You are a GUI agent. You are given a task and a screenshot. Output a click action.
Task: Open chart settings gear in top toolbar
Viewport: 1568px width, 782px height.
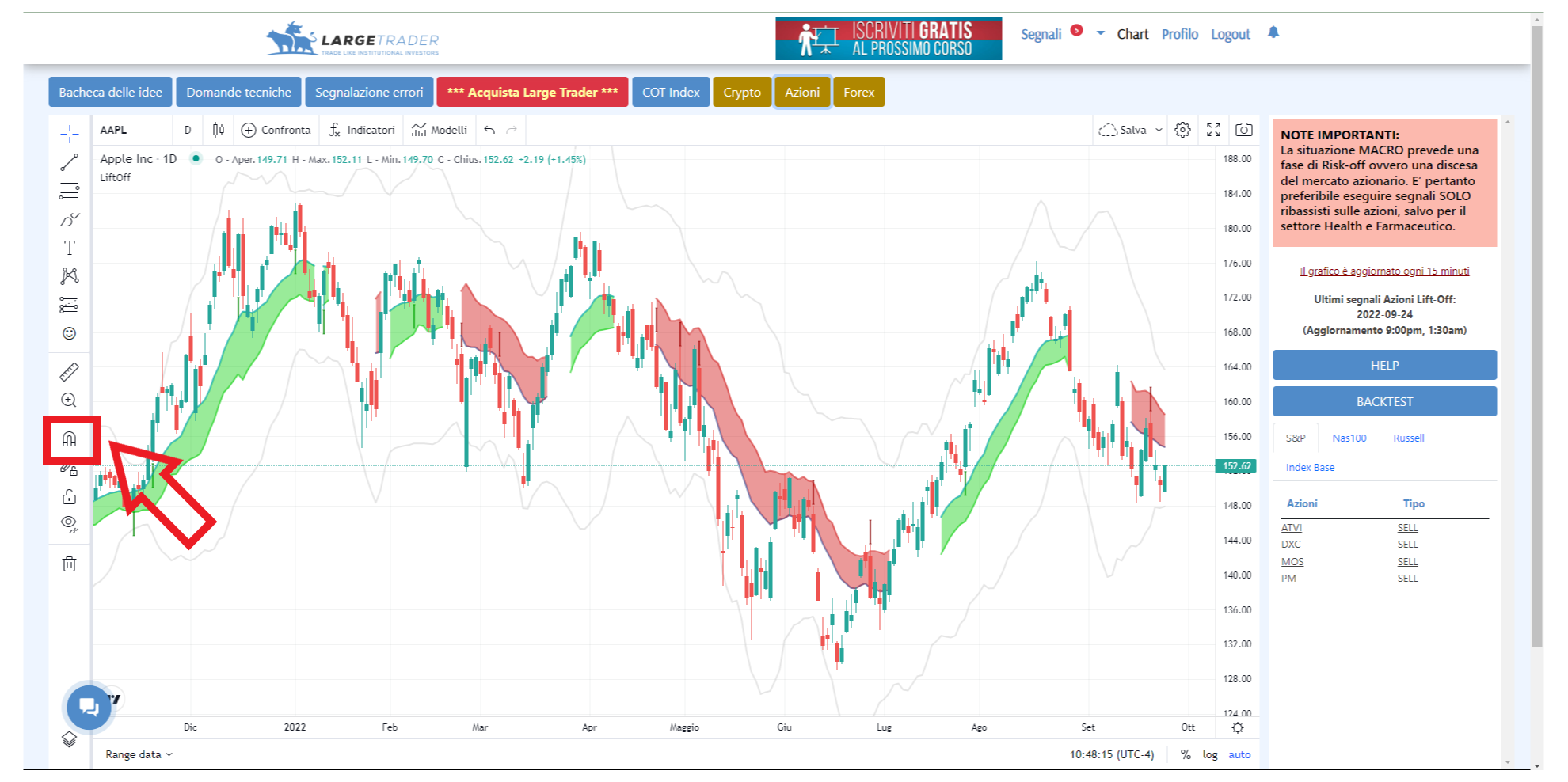coord(1183,130)
